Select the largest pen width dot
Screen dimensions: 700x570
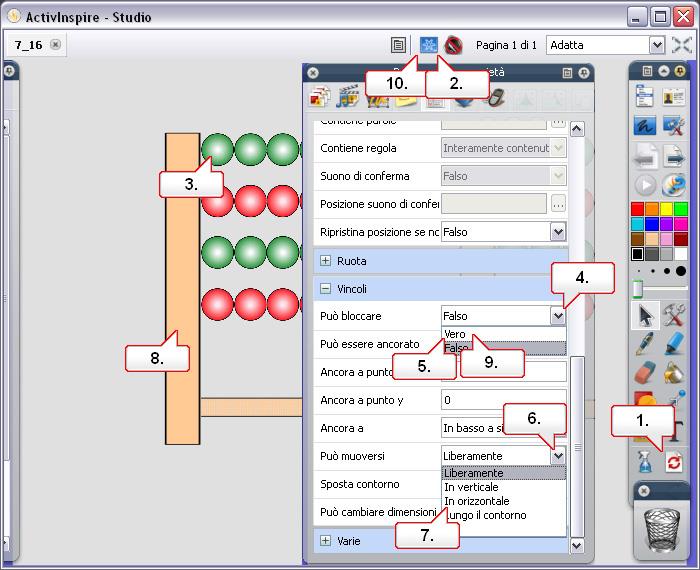[x=681, y=270]
